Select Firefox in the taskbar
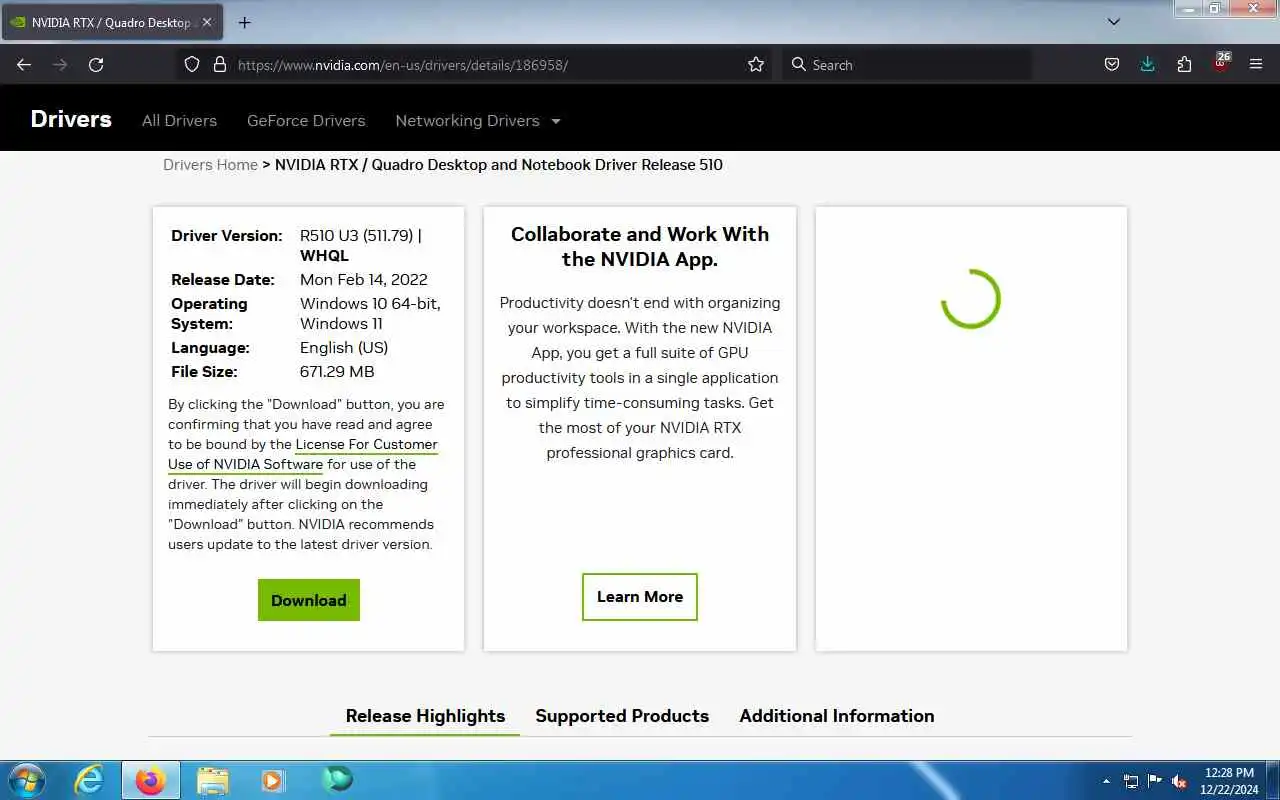The height and width of the screenshot is (800, 1280). pos(151,780)
